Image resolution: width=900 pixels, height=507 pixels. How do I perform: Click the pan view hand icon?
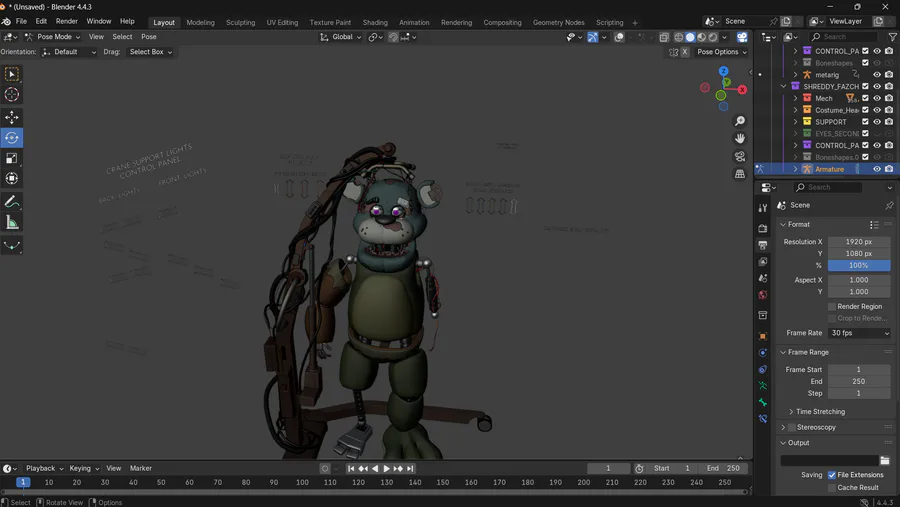click(740, 138)
